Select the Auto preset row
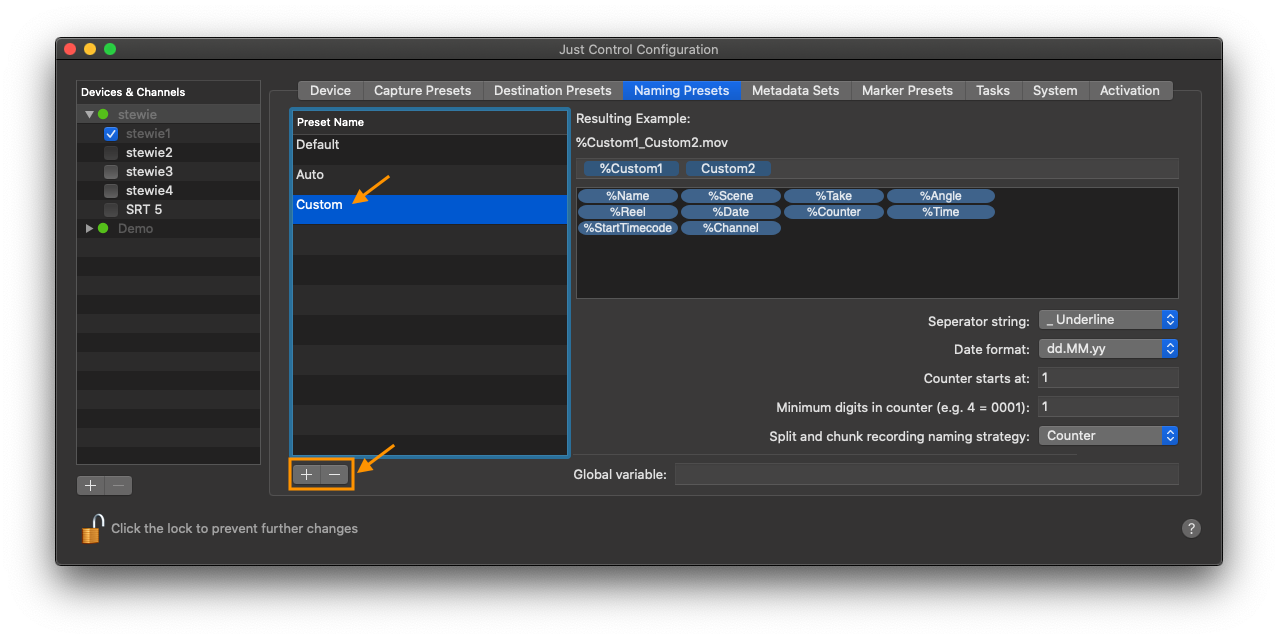Screen dimensions: 1278x639 coord(430,180)
